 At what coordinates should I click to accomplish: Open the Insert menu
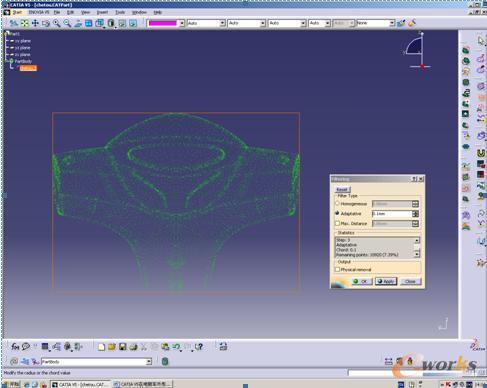tap(102, 12)
